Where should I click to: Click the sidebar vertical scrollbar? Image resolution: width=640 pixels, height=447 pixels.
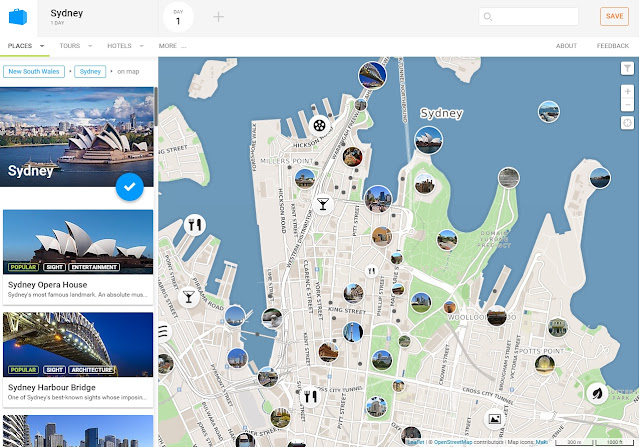tap(156, 107)
